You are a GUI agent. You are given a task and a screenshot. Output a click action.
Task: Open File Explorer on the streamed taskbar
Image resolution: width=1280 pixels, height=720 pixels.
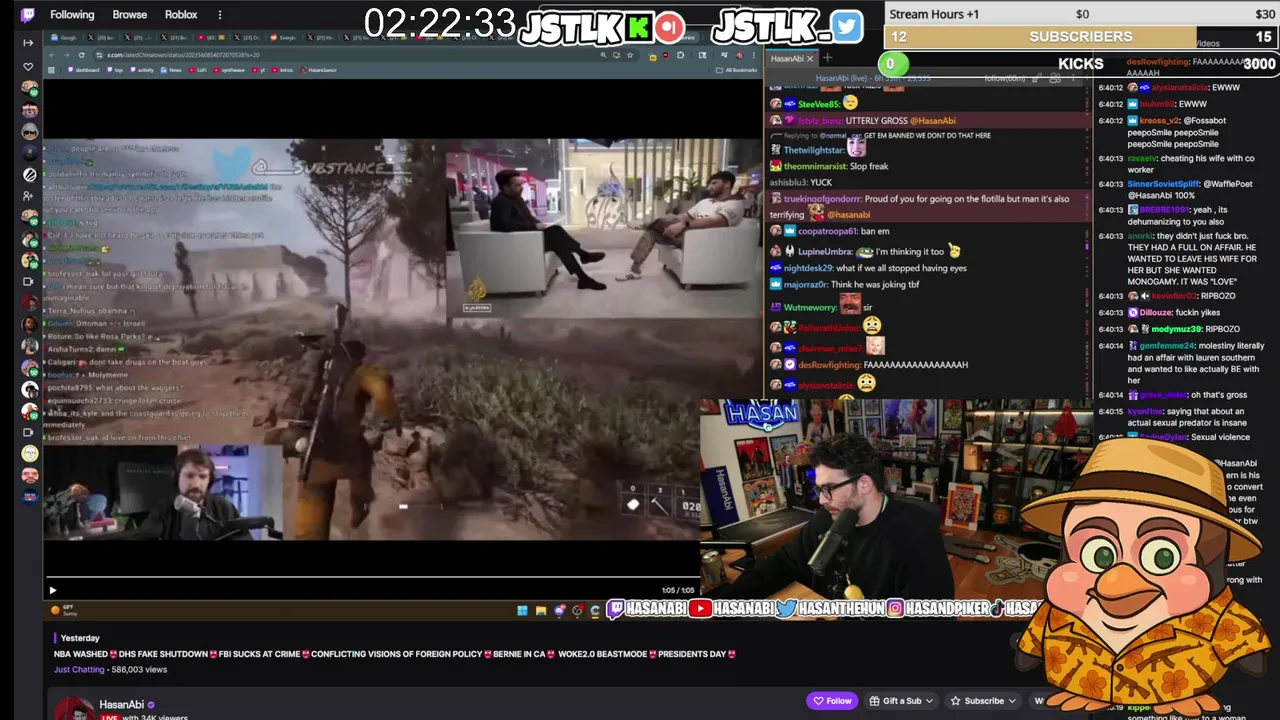[541, 610]
